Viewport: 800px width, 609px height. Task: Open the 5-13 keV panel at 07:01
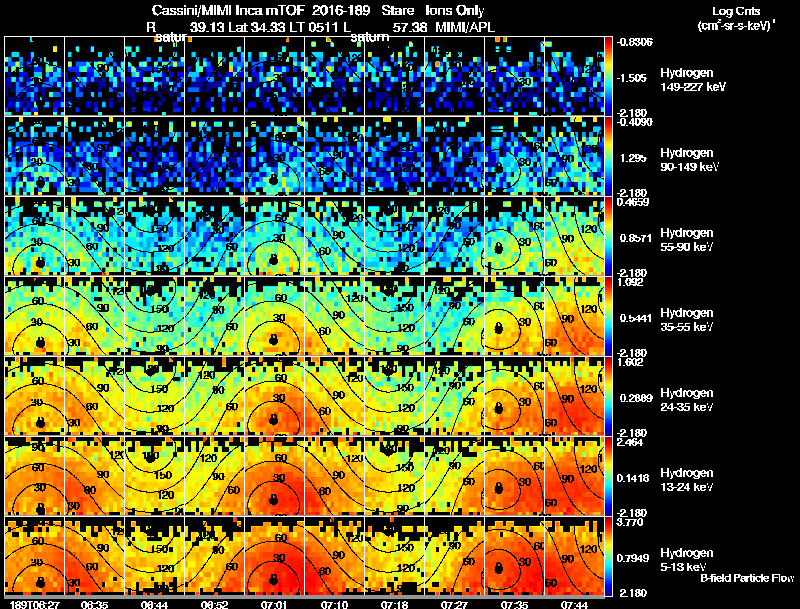pyautogui.click(x=274, y=556)
